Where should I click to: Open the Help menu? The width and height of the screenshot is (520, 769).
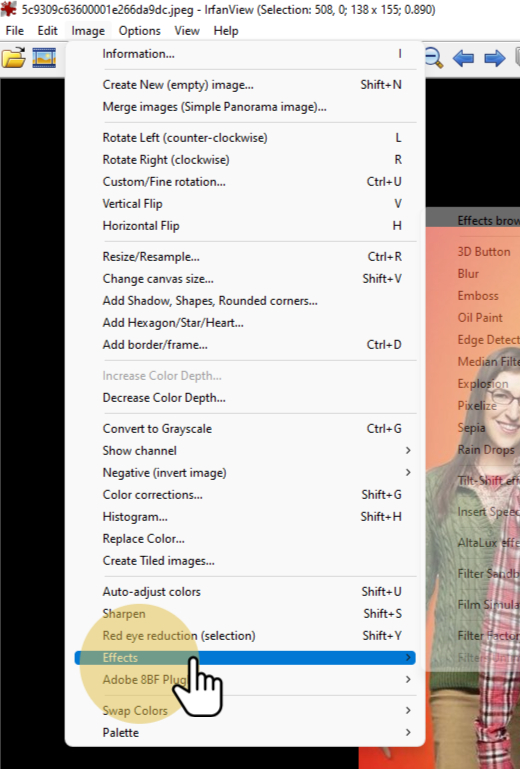[x=226, y=31]
